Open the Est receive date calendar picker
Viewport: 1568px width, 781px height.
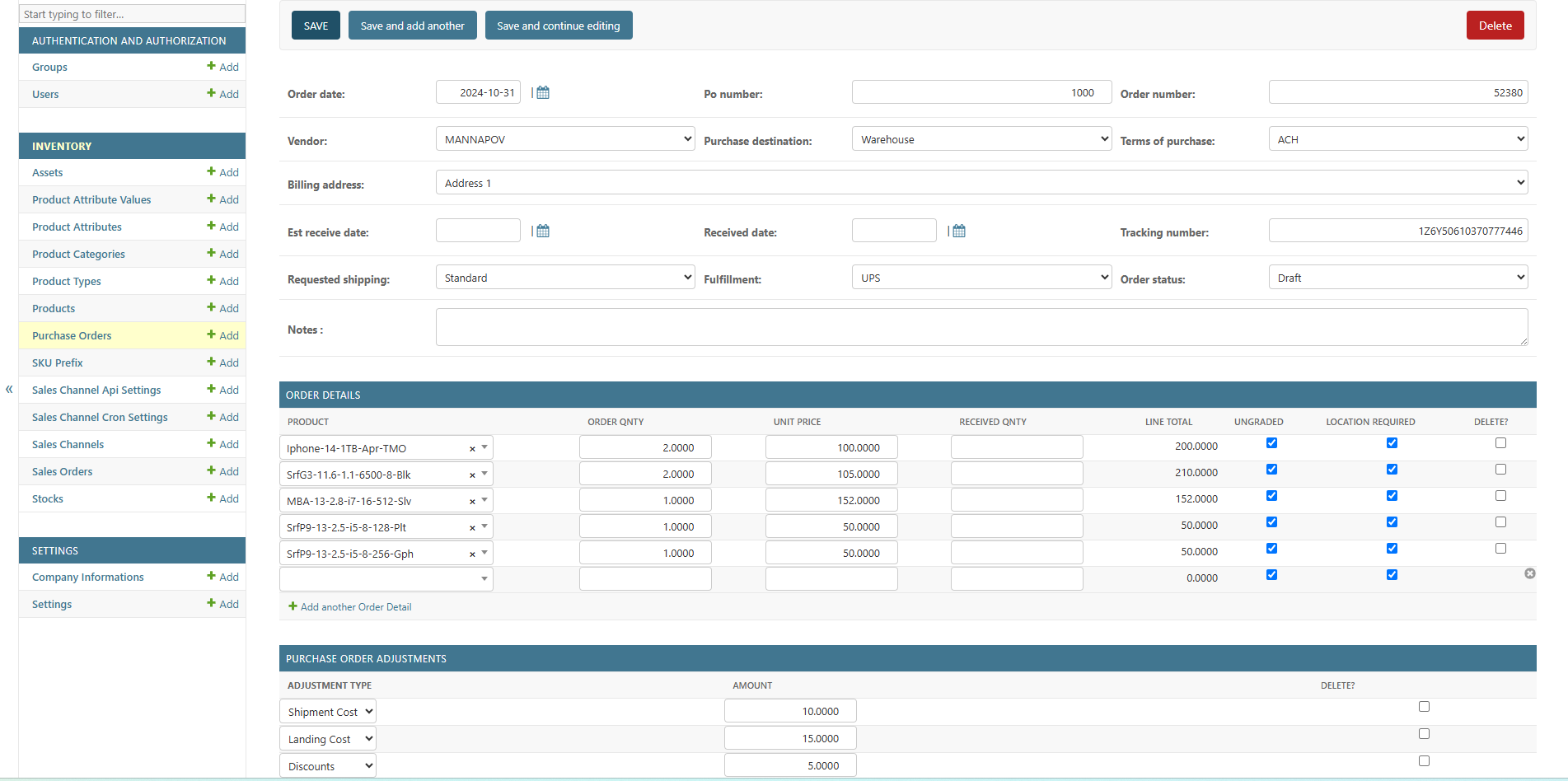pyautogui.click(x=543, y=231)
